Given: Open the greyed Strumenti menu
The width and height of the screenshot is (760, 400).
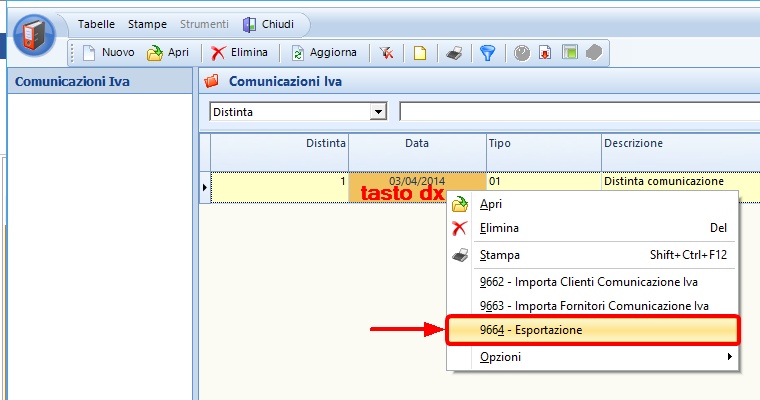Looking at the screenshot, I should coord(204,24).
